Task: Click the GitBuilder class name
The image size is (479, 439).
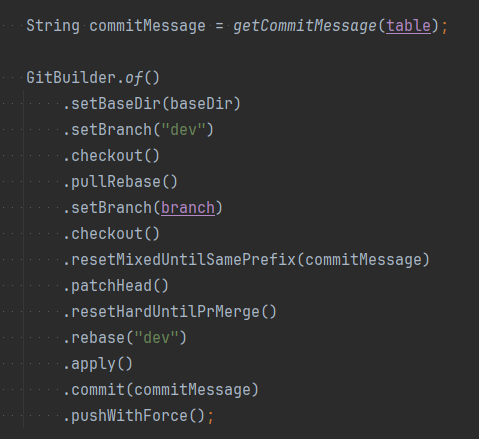Action: [x=71, y=78]
